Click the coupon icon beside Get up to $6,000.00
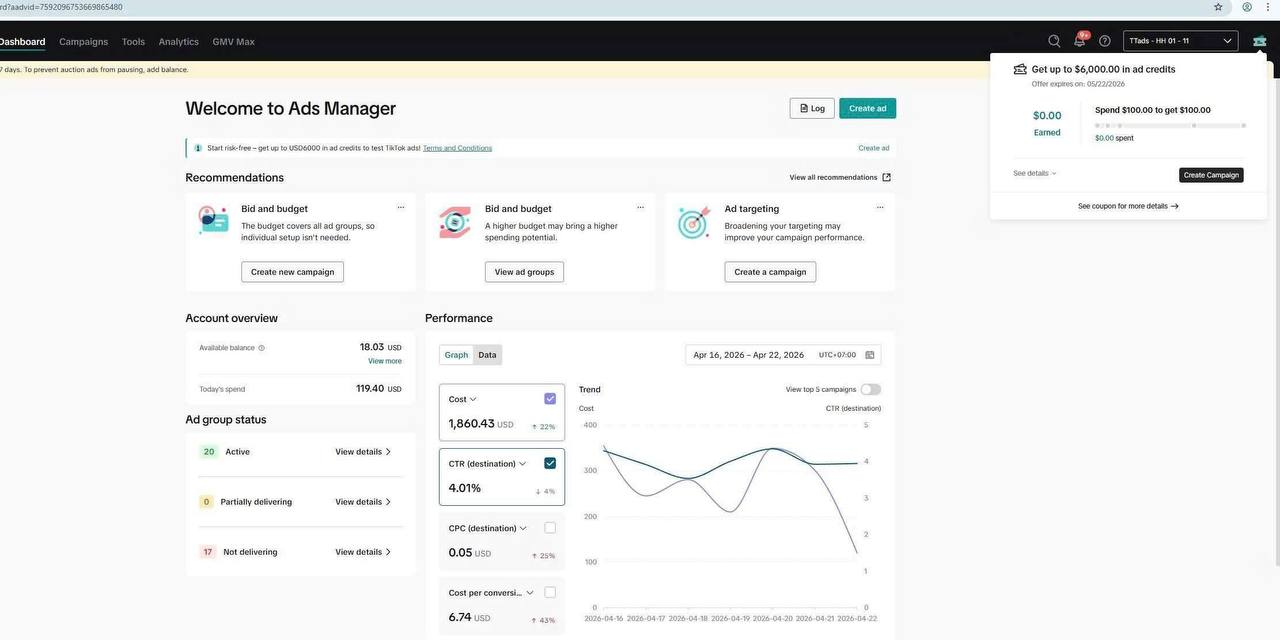Image resolution: width=1280 pixels, height=640 pixels. 1020,70
